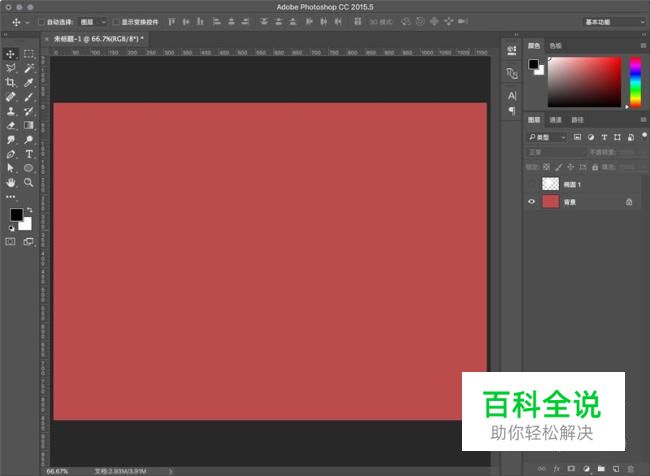Switch to the 色板 tab
The width and height of the screenshot is (650, 476).
(x=556, y=45)
